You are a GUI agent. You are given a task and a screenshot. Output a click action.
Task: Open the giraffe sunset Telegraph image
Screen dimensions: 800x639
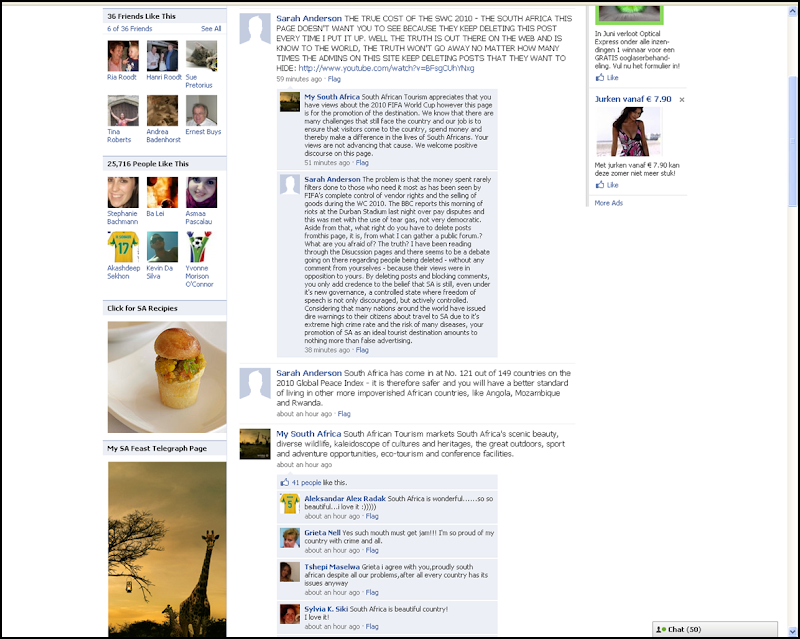(x=167, y=549)
